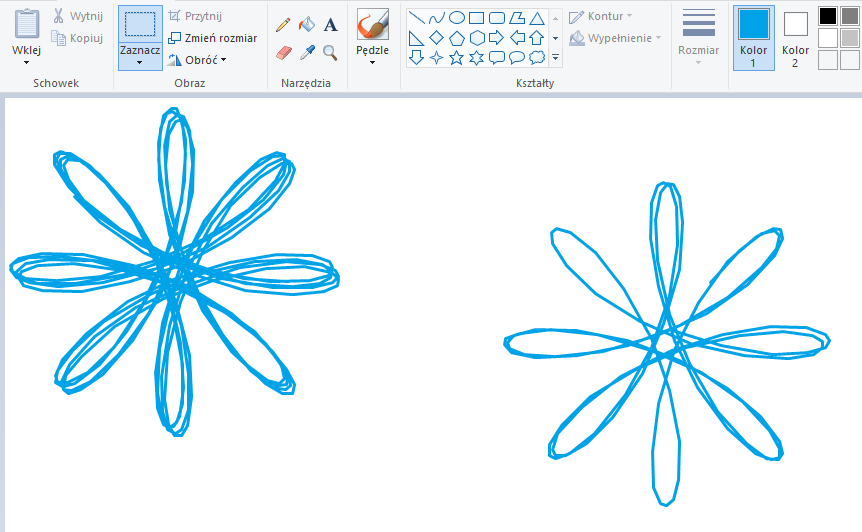Image resolution: width=862 pixels, height=532 pixels.
Task: Choose the five-point star shape
Action: 457,57
